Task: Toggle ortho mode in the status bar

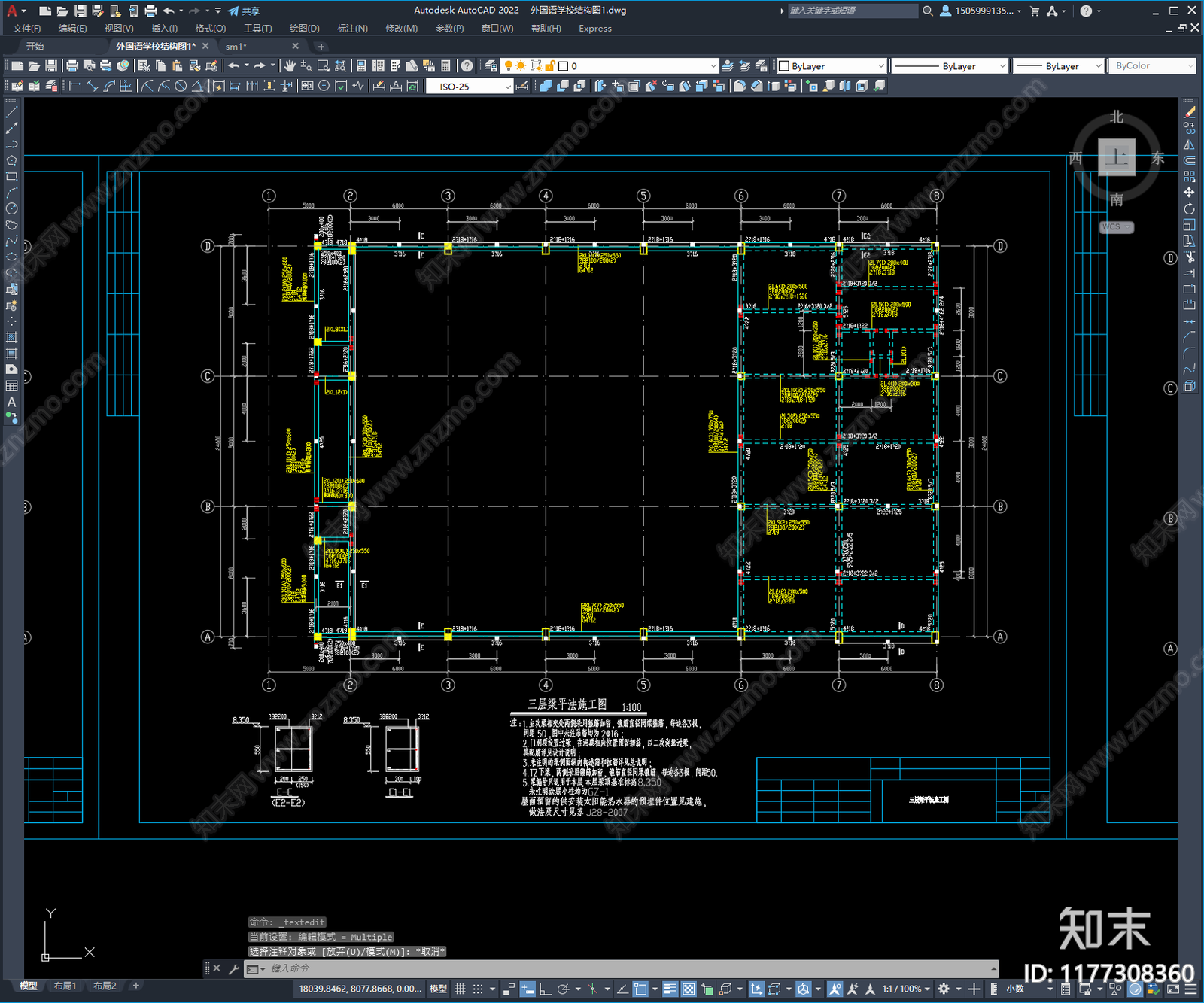Action: coord(545,989)
